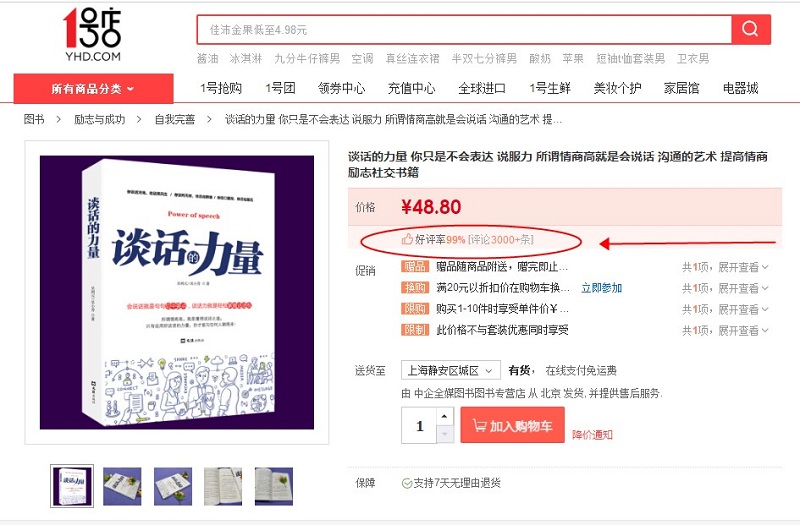This screenshot has height=525, width=800.
Task: Click the orange 赠品 promo tag
Action: coord(415,266)
